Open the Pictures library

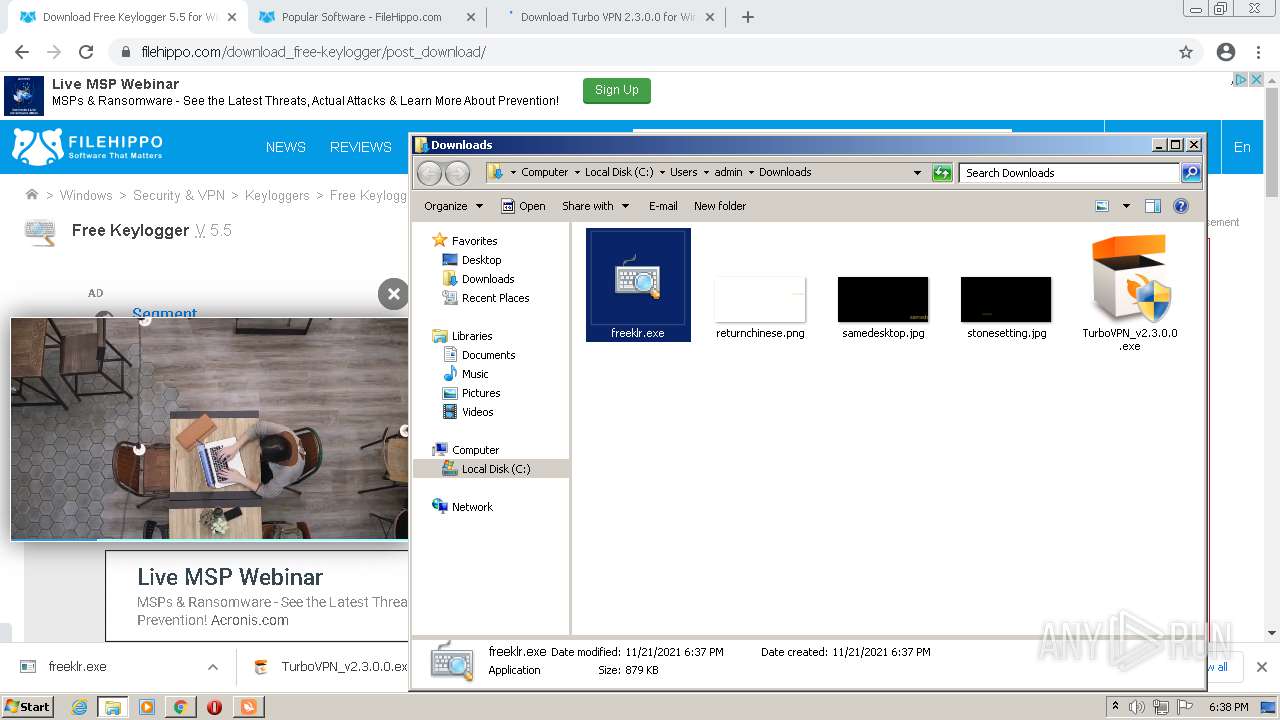tap(481, 393)
